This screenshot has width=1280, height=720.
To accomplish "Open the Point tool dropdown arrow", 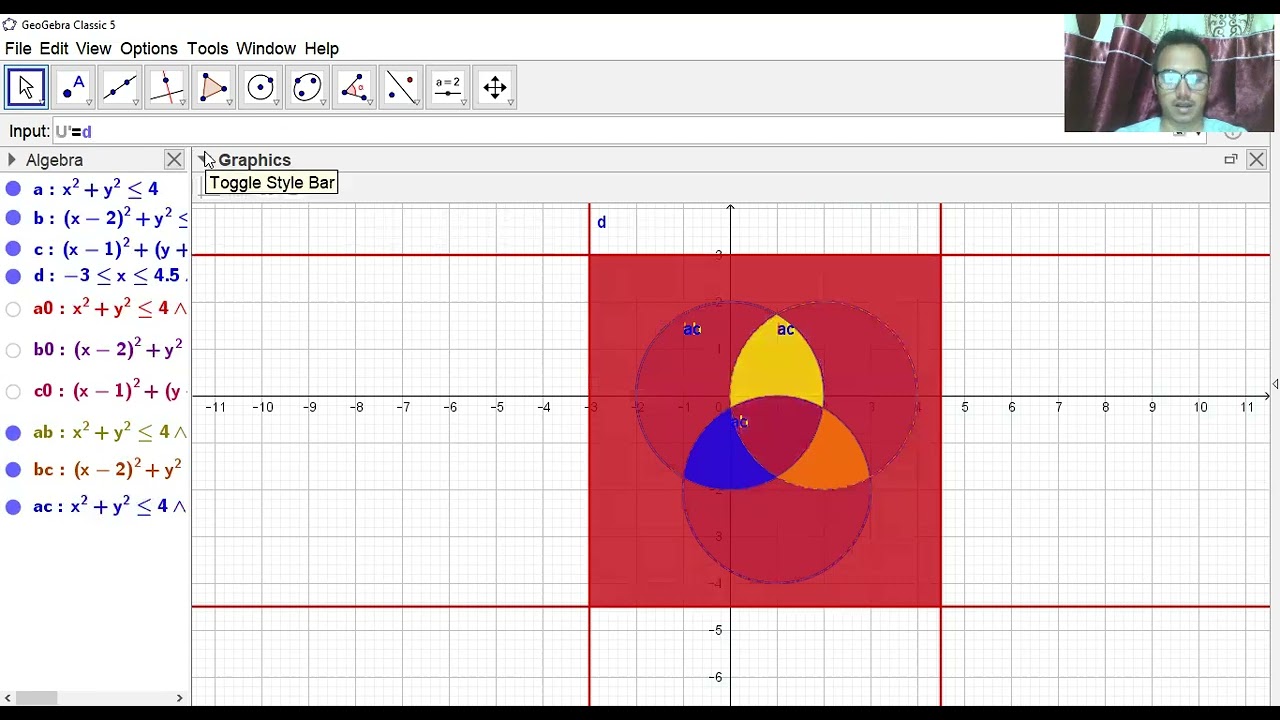I will tap(89, 102).
